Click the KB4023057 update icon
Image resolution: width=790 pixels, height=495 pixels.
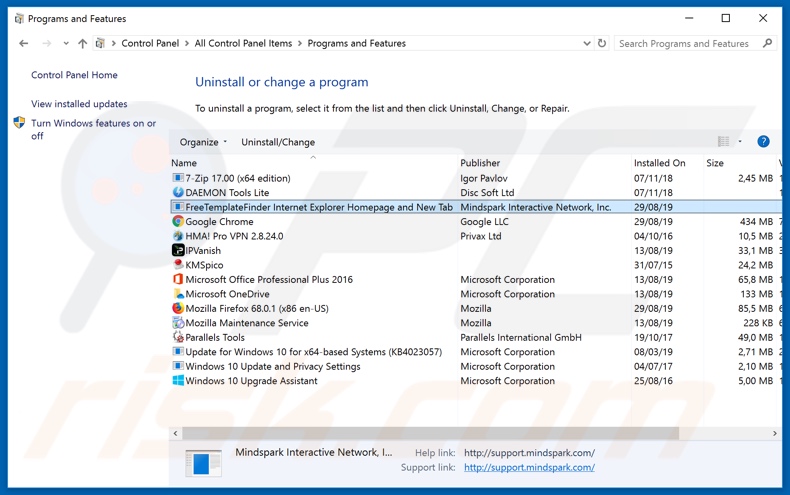[178, 352]
